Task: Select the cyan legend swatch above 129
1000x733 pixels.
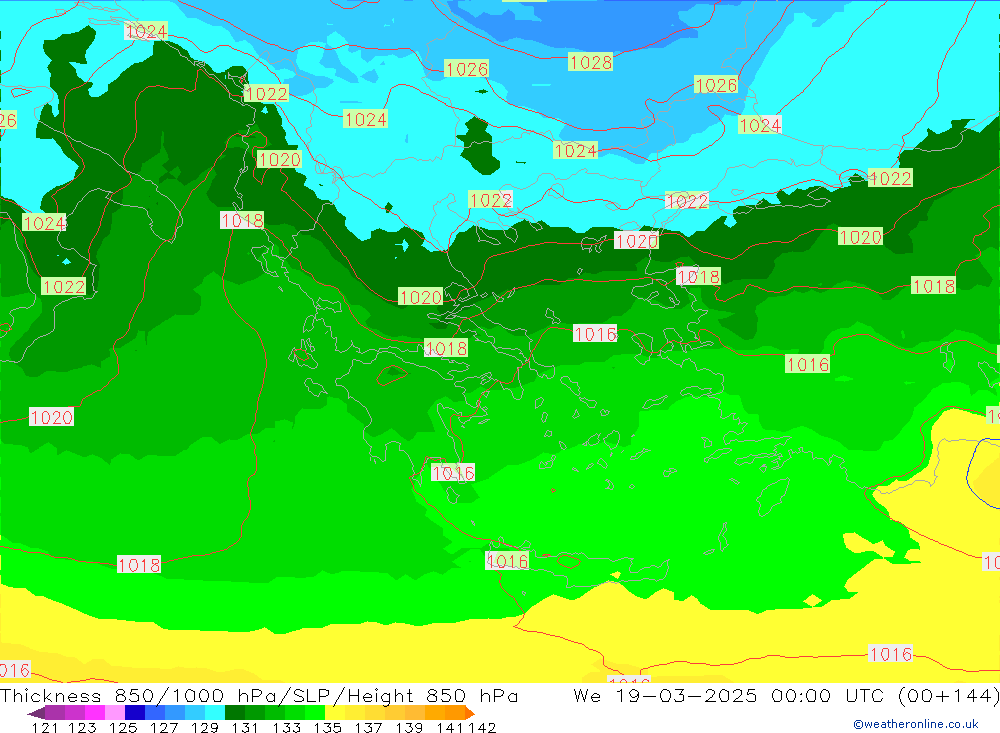Action: 215,713
